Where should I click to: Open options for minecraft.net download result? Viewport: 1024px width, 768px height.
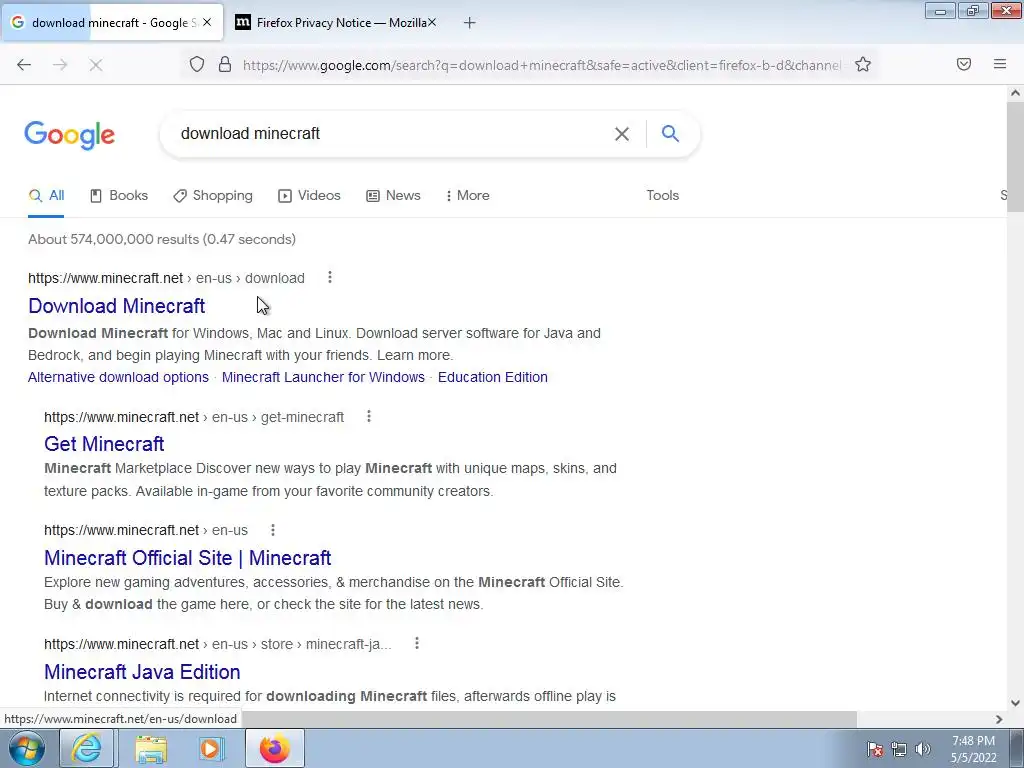[x=330, y=278]
